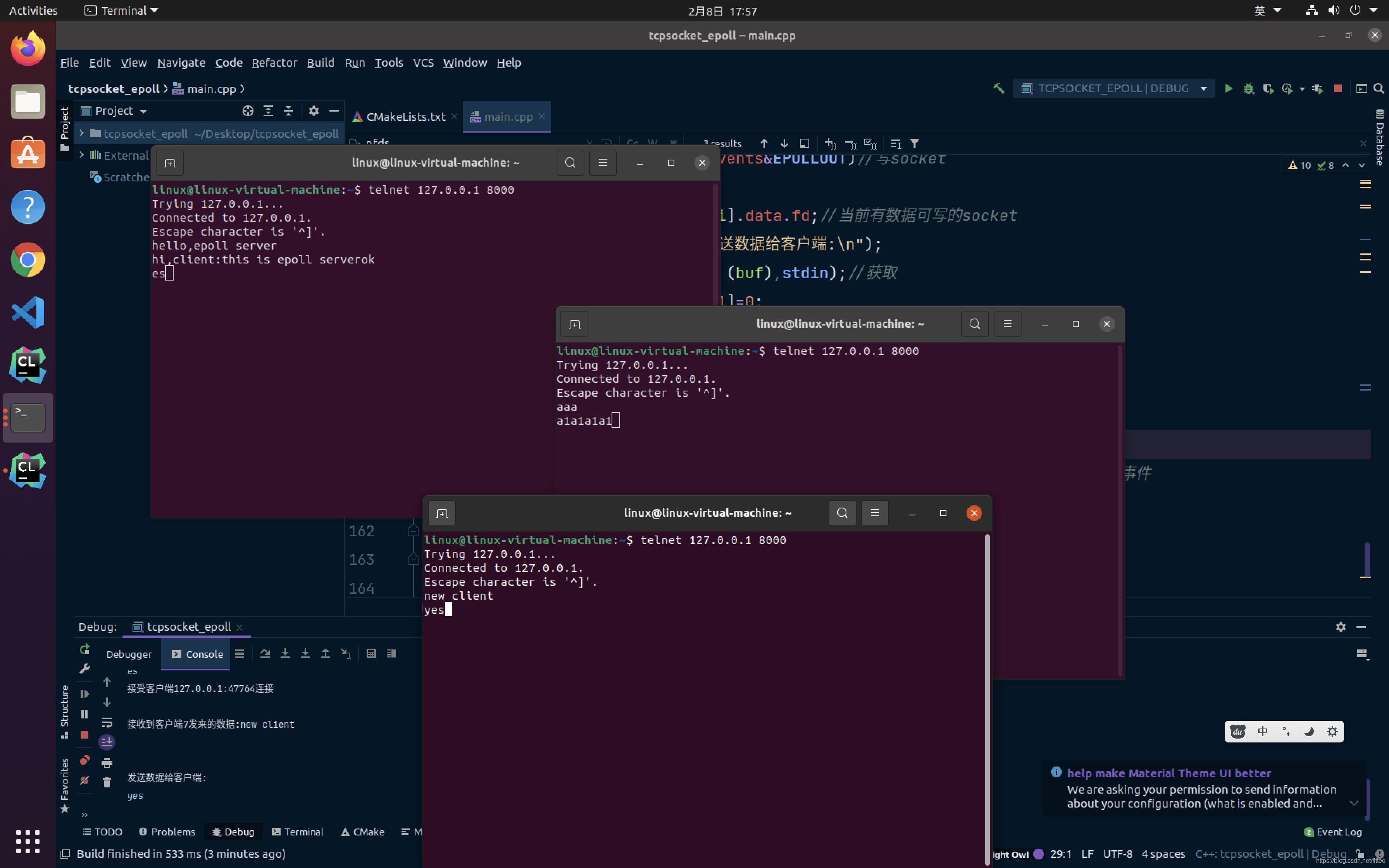Run with coverage icon in toolbar
The height and width of the screenshot is (868, 1389).
(1268, 88)
